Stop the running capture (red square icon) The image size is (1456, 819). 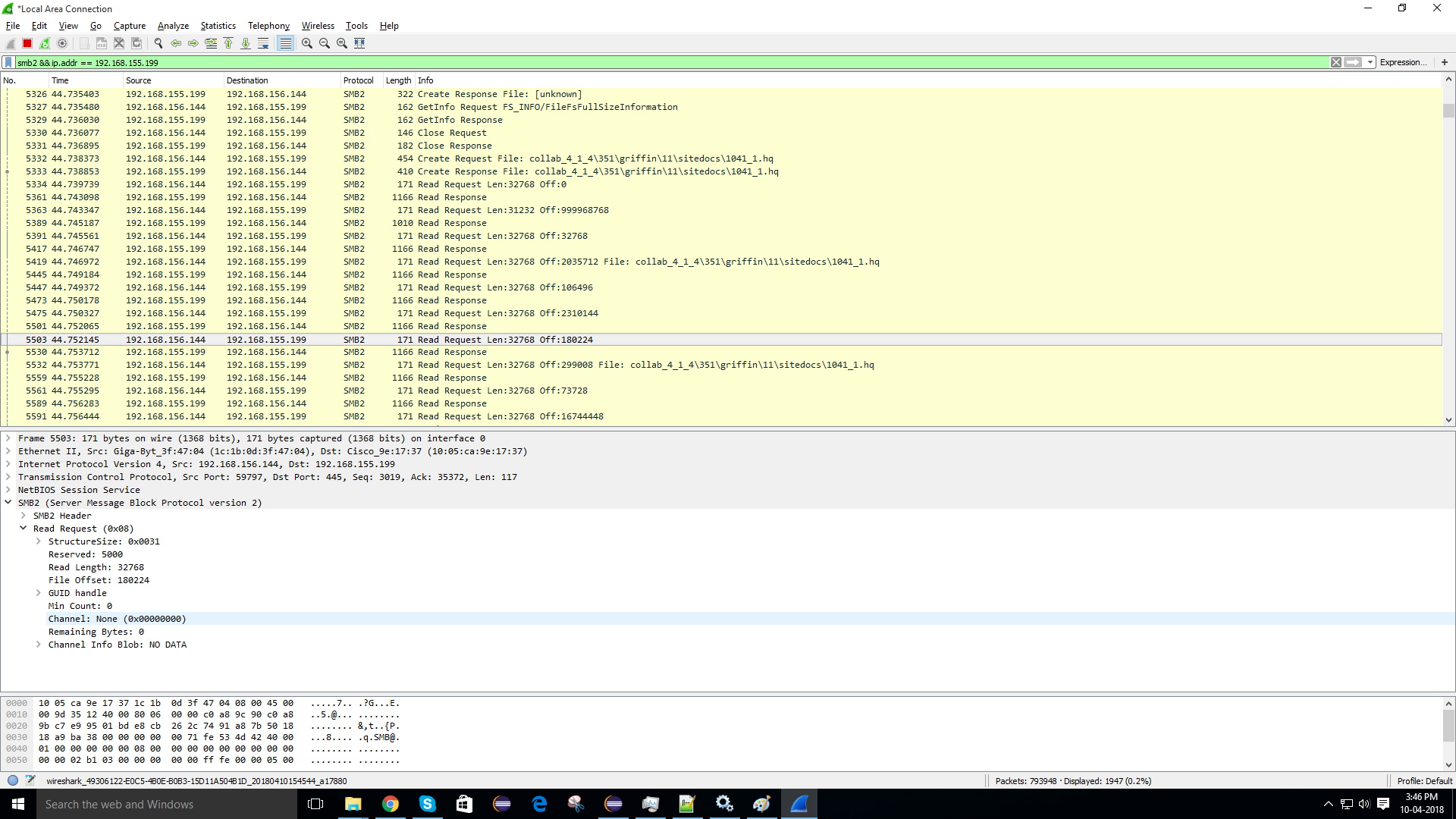27,43
